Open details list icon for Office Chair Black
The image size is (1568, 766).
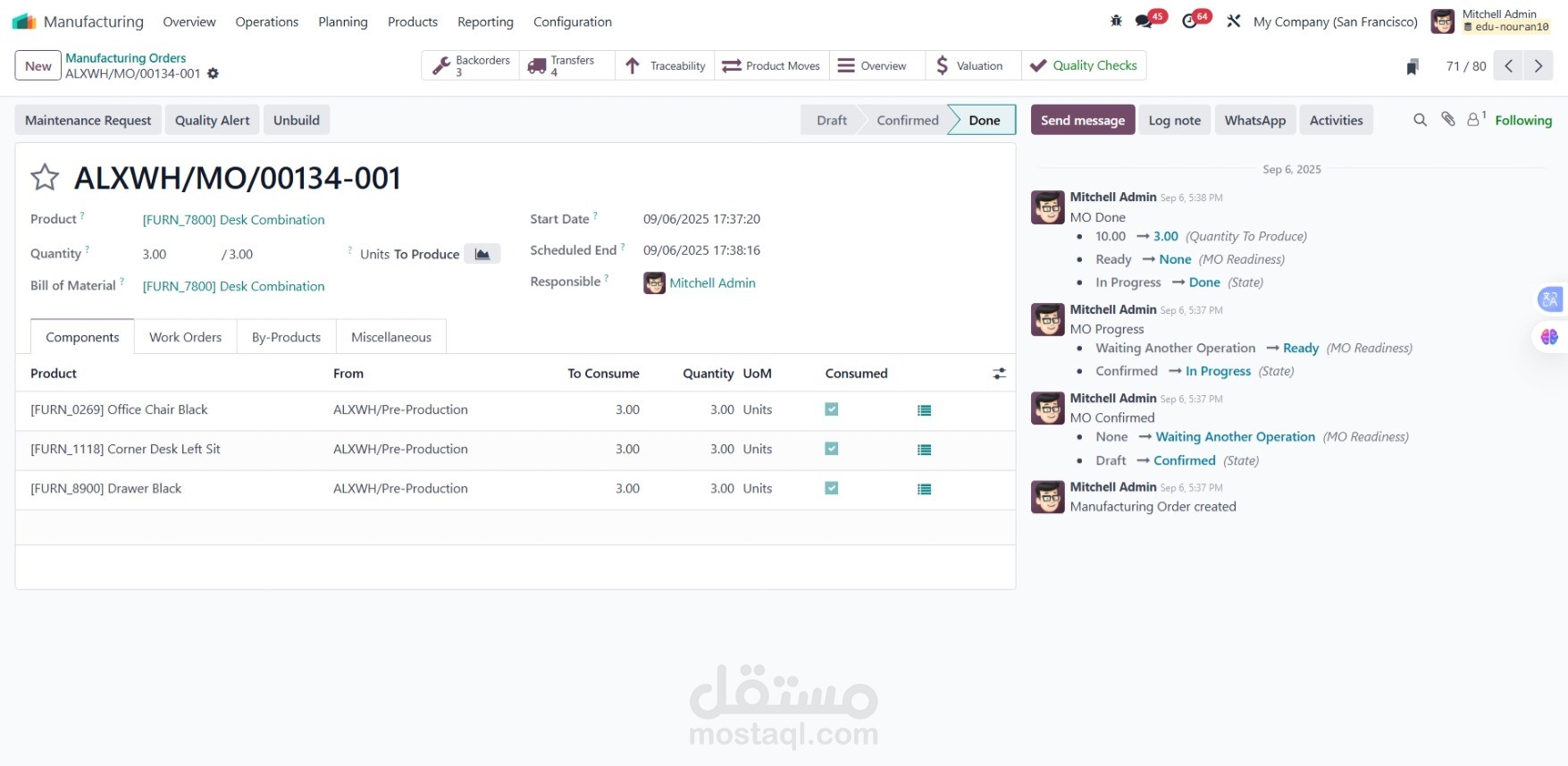click(x=924, y=410)
